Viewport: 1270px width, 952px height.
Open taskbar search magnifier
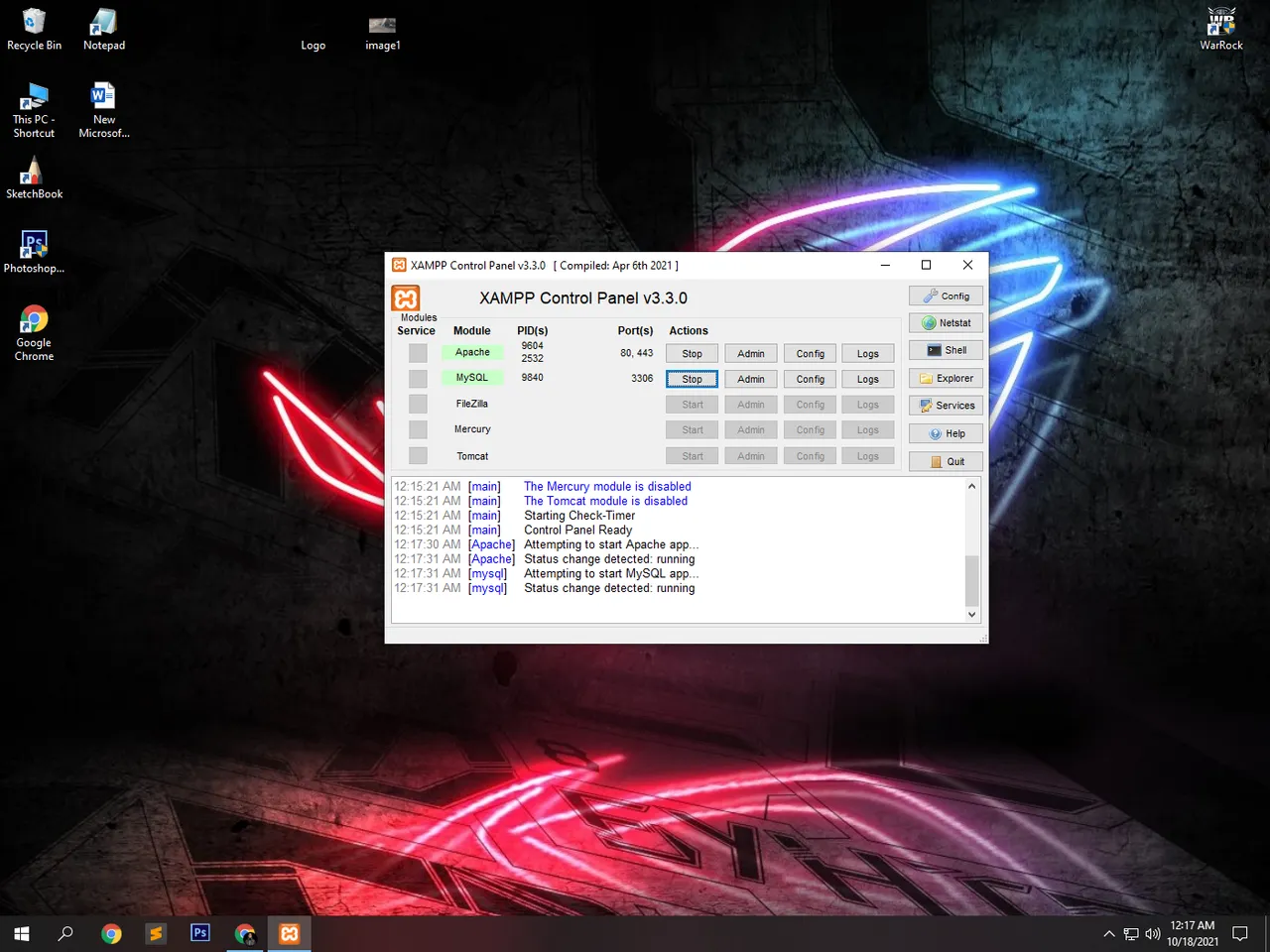65,933
